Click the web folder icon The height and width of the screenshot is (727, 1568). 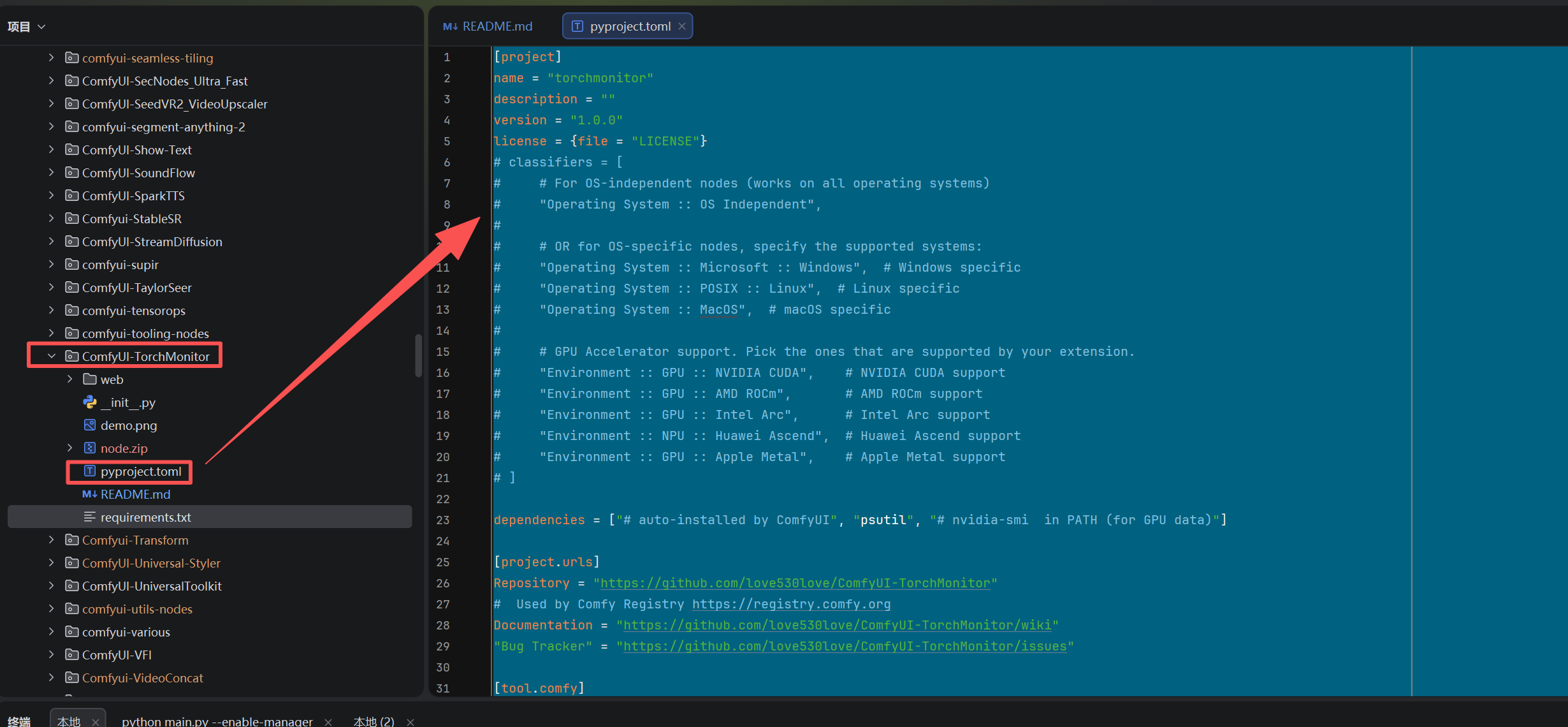pyautogui.click(x=90, y=379)
